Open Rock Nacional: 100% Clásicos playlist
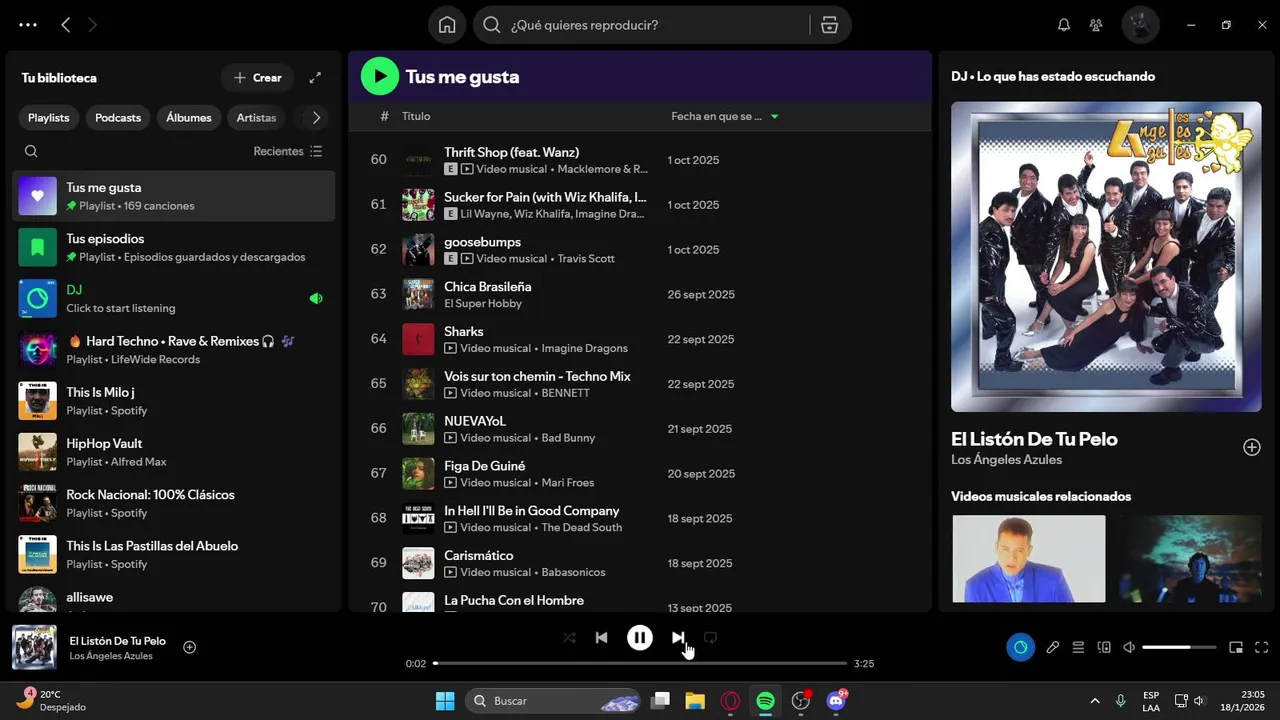The image size is (1280, 720). (174, 503)
